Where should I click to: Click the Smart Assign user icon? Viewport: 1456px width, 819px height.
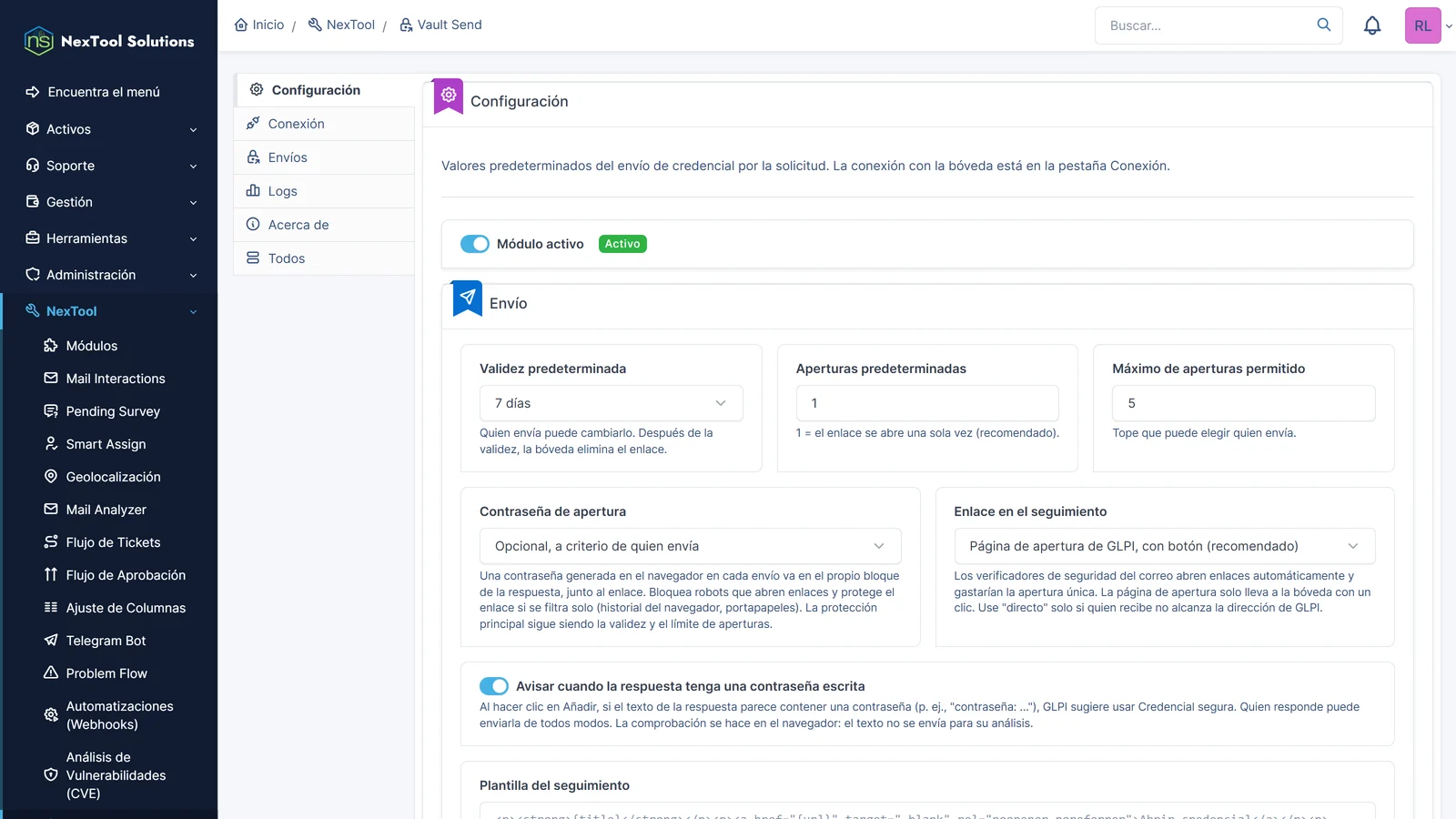(51, 444)
